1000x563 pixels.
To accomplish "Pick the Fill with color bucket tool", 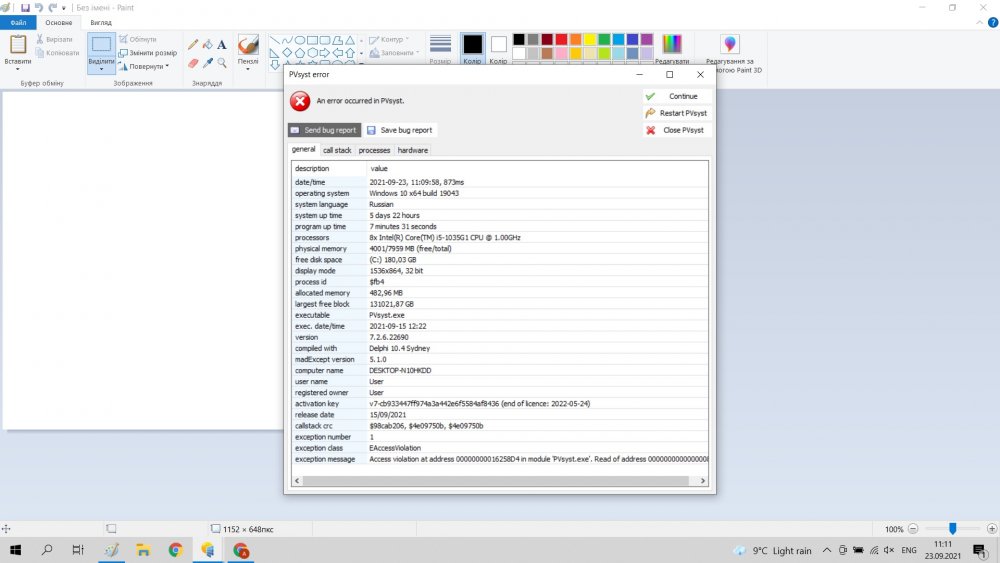I will pyautogui.click(x=207, y=45).
